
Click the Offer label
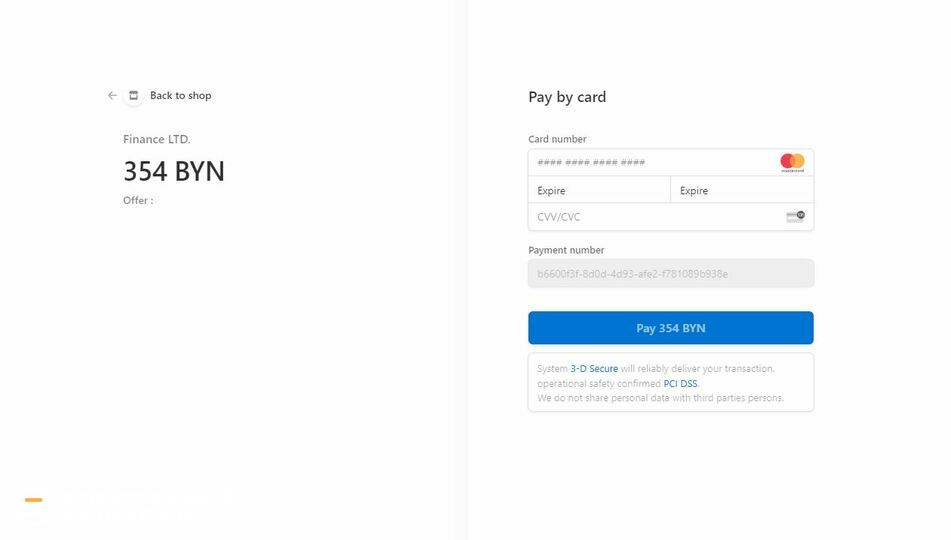click(138, 201)
